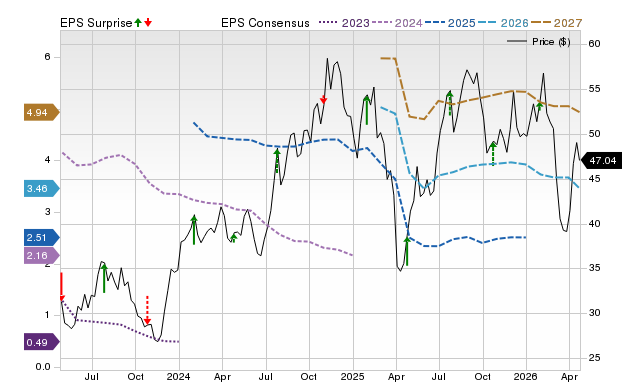Click the 2026 EPS consensus legend entry

pyautogui.click(x=503, y=23)
